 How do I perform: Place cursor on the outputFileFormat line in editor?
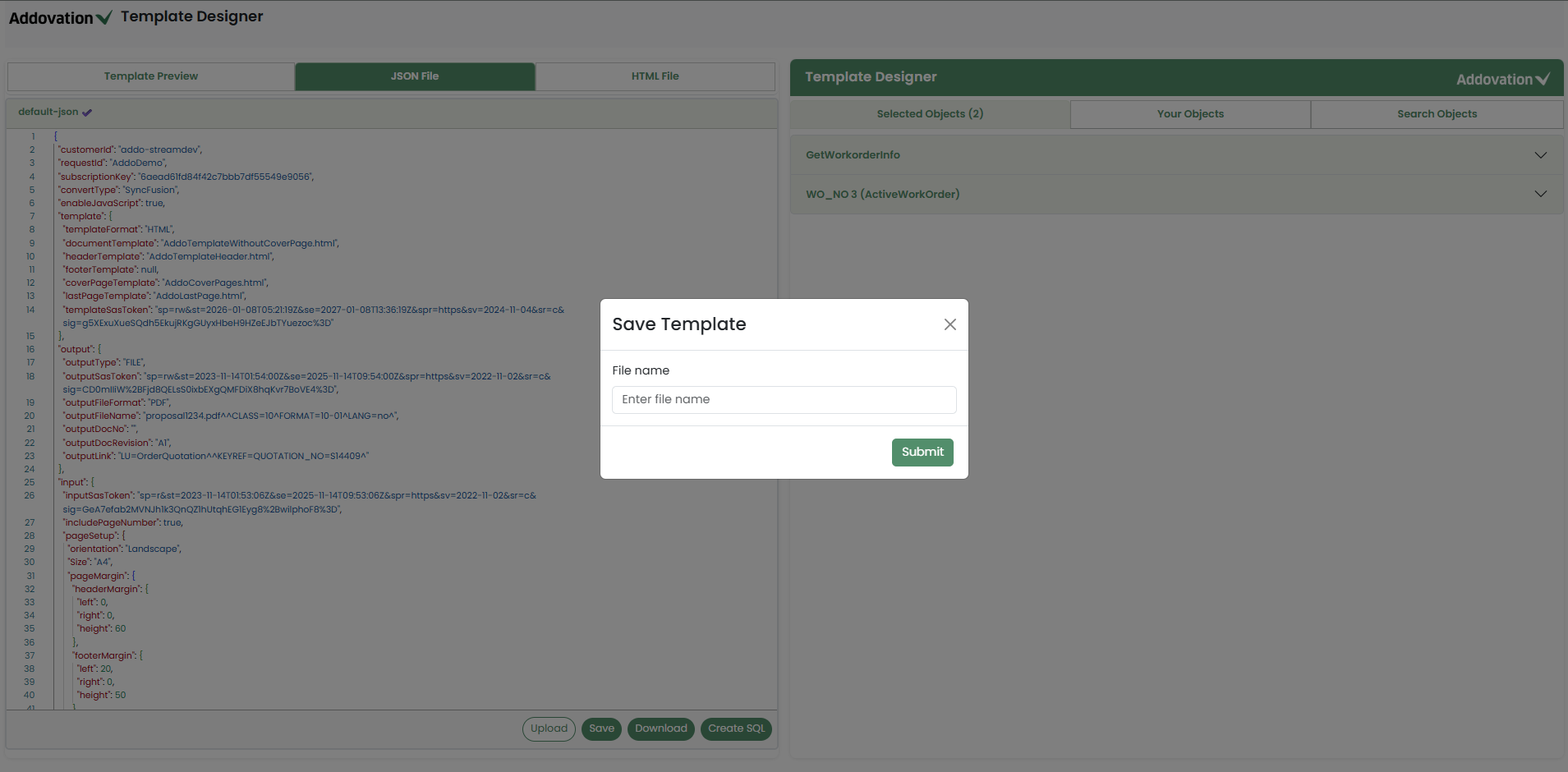tap(117, 403)
